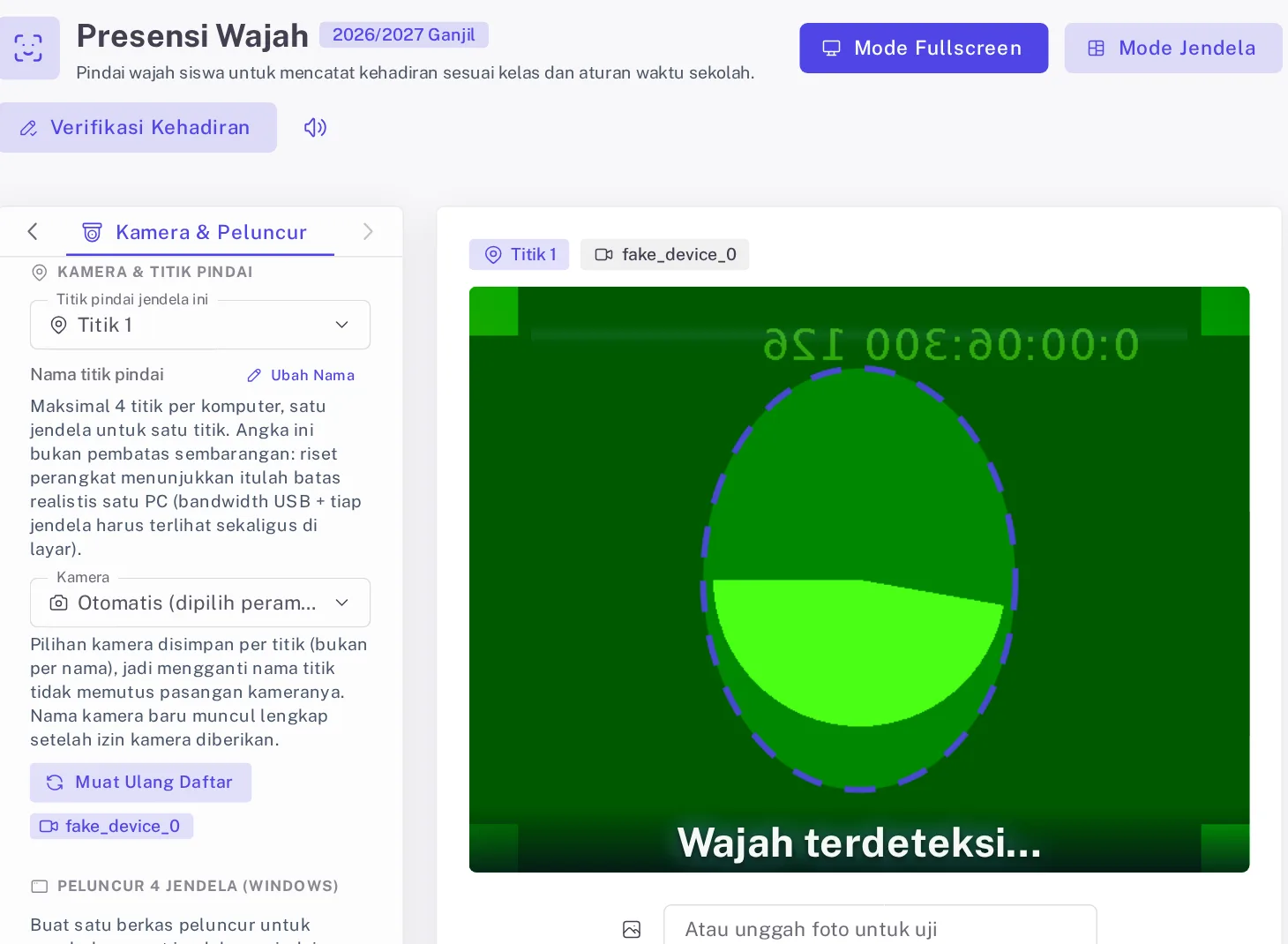Click Mode Fullscreen button
This screenshot has width=1288, height=944.
pos(924,48)
